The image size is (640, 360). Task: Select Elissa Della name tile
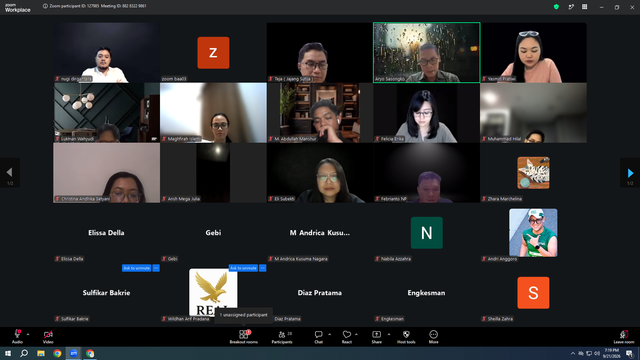[x=107, y=233]
